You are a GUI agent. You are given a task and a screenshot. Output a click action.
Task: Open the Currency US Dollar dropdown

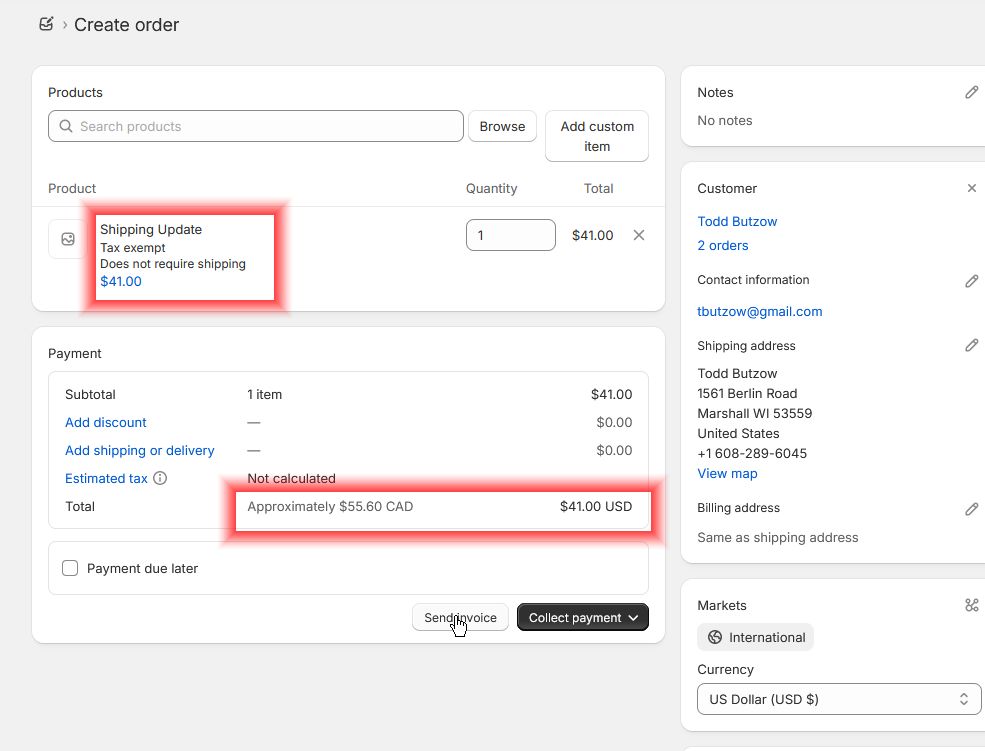[x=839, y=699]
